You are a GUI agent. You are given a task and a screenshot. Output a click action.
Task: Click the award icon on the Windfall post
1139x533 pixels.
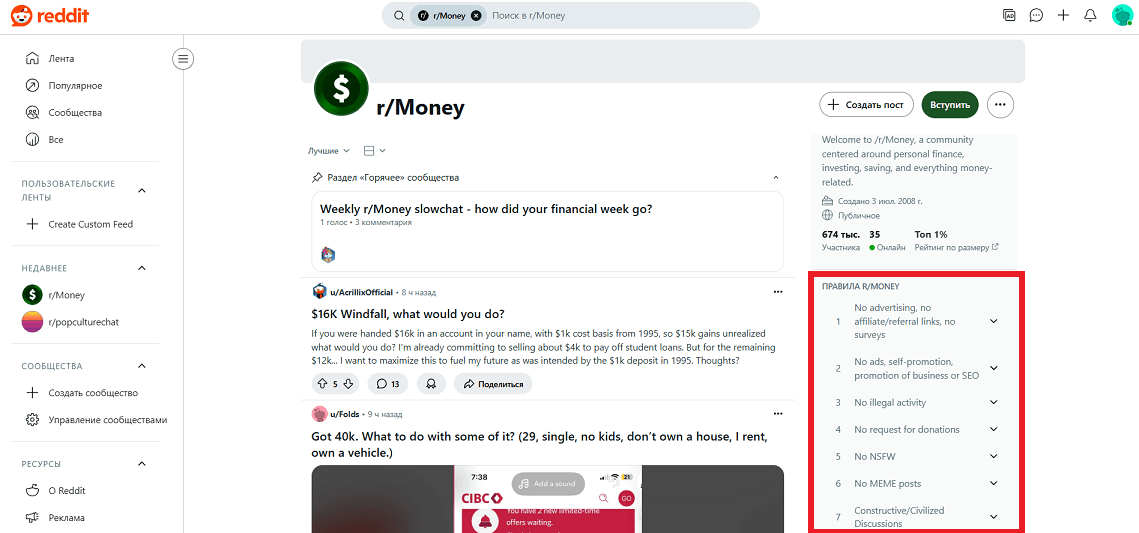431,383
